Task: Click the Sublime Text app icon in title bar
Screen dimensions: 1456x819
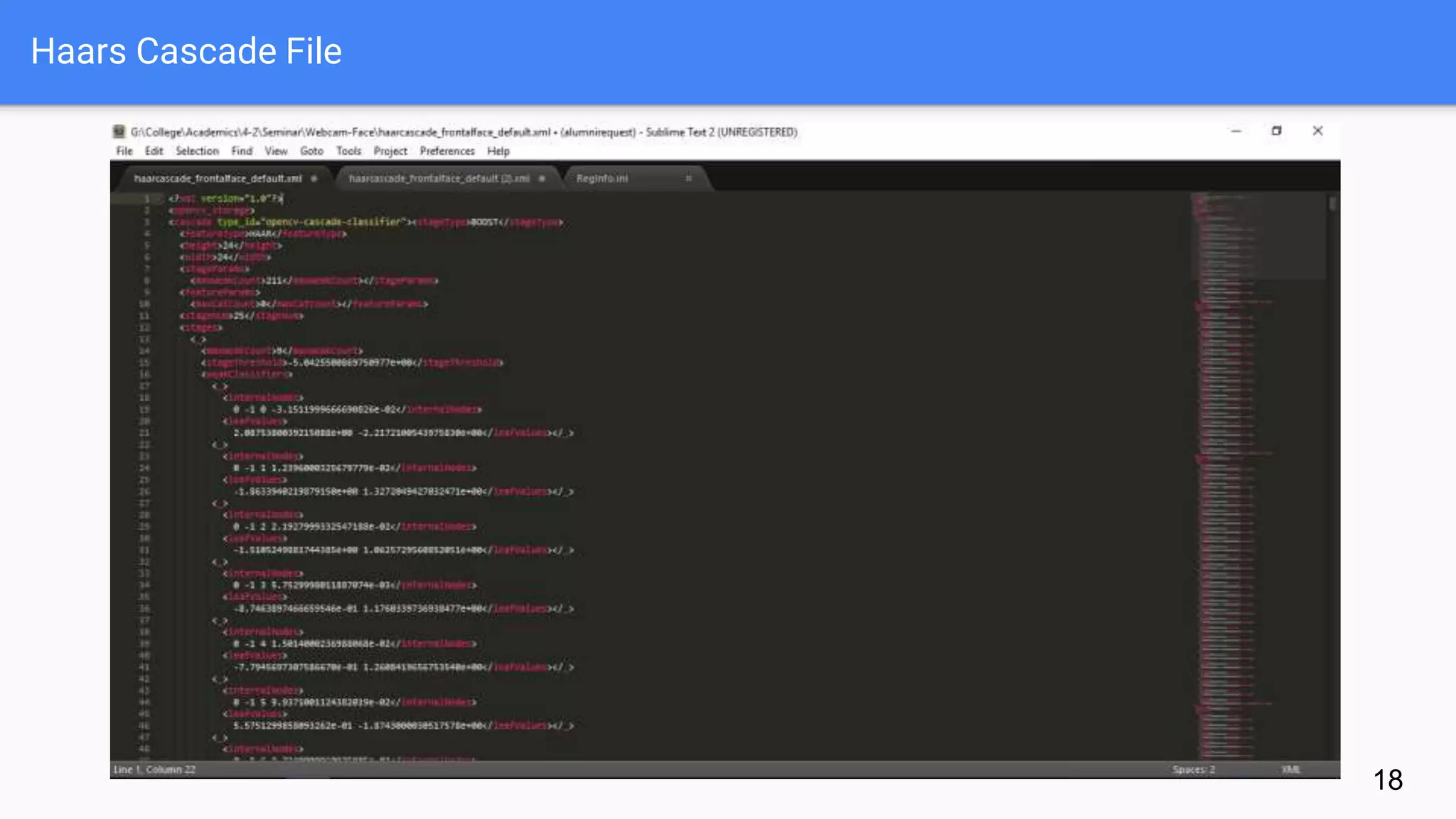Action: click(x=119, y=132)
